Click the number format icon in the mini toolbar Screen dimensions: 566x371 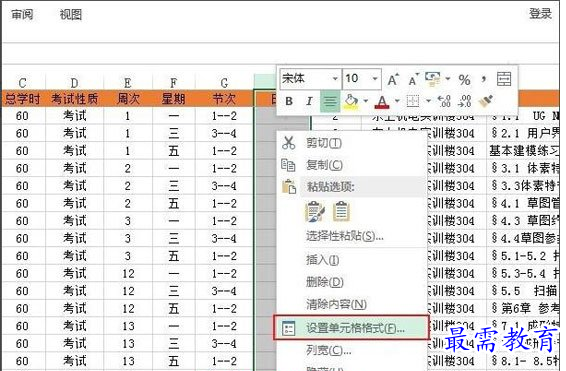pyautogui.click(x=433, y=79)
